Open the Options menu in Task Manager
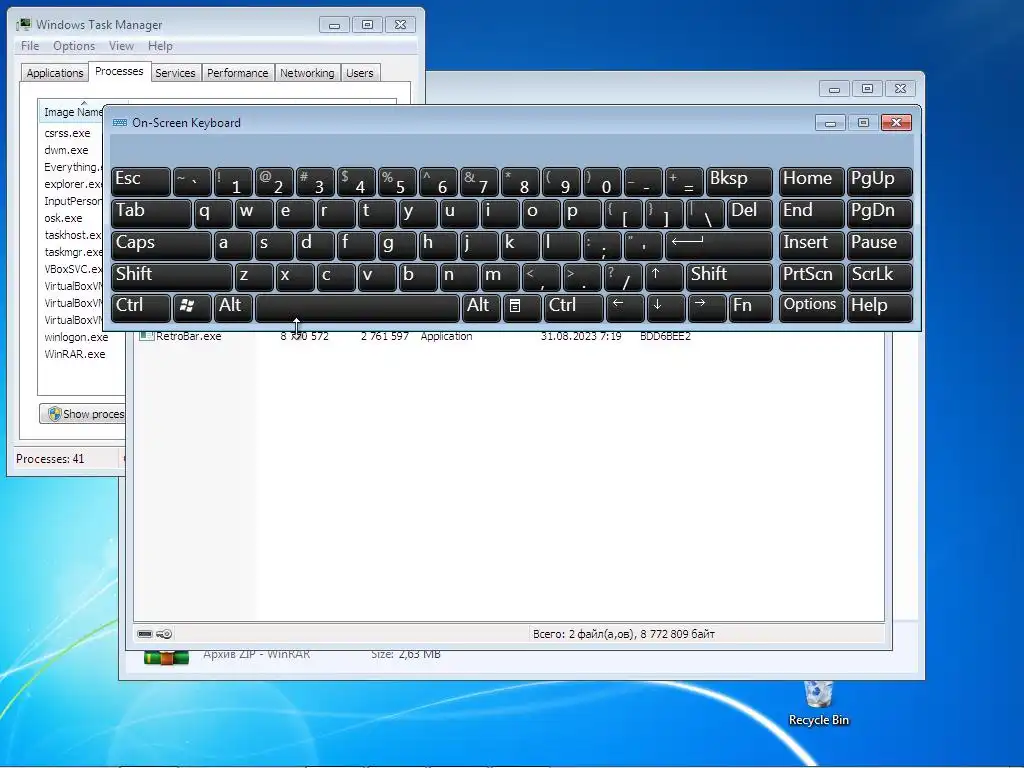1024x768 pixels. (74, 46)
